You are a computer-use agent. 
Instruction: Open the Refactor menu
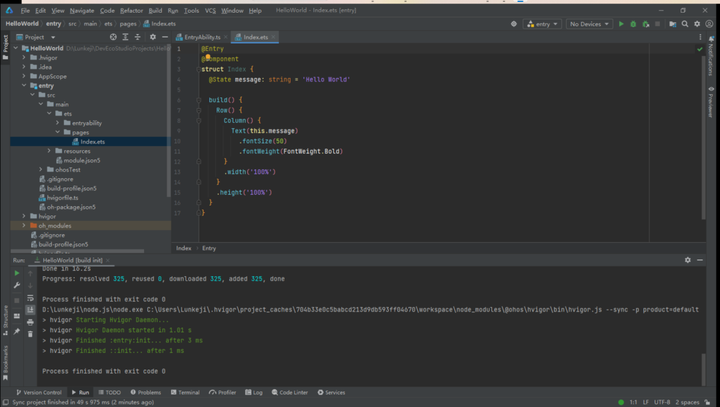point(131,11)
